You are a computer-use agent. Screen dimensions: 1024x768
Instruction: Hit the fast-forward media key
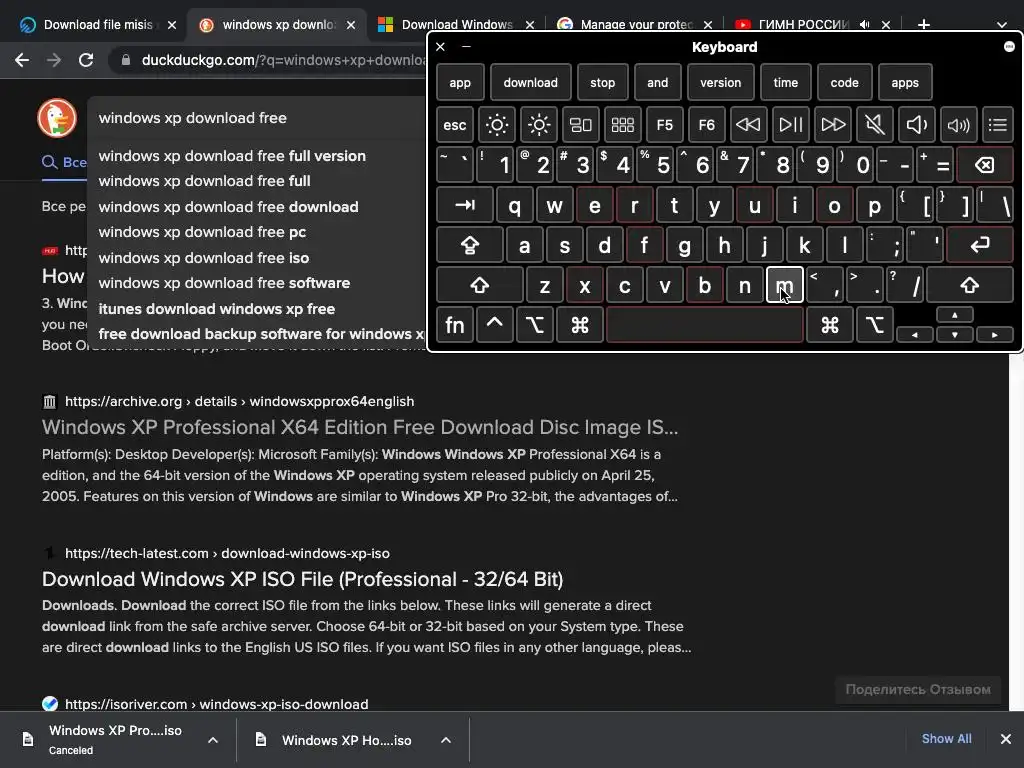click(833, 124)
